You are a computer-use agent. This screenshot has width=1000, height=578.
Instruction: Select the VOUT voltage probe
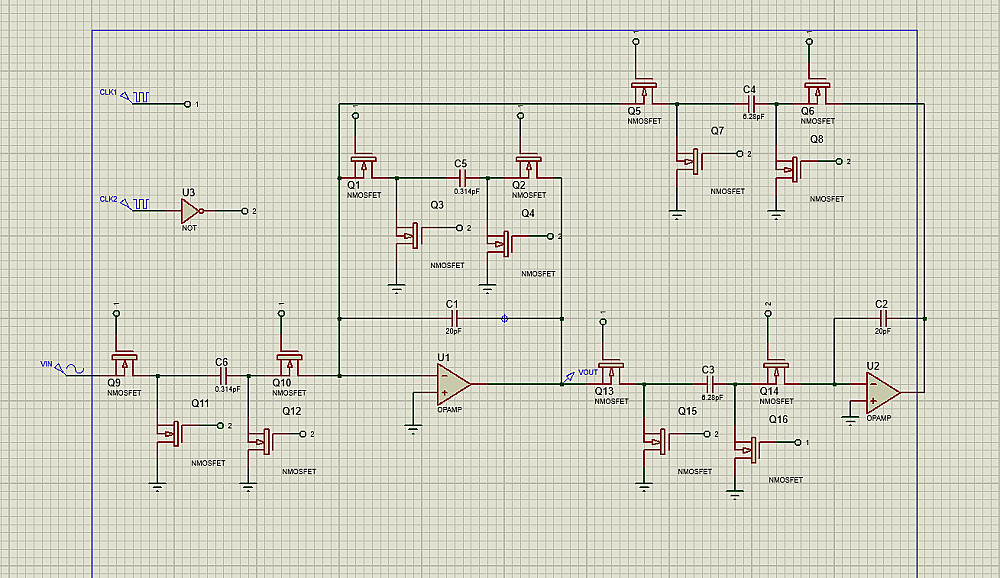[x=568, y=377]
